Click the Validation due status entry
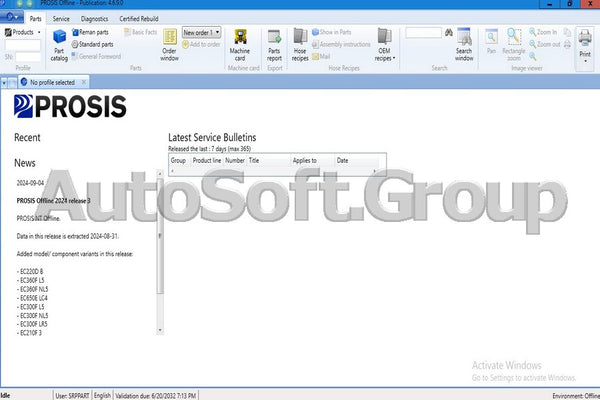This screenshot has width=600, height=400. click(155, 395)
